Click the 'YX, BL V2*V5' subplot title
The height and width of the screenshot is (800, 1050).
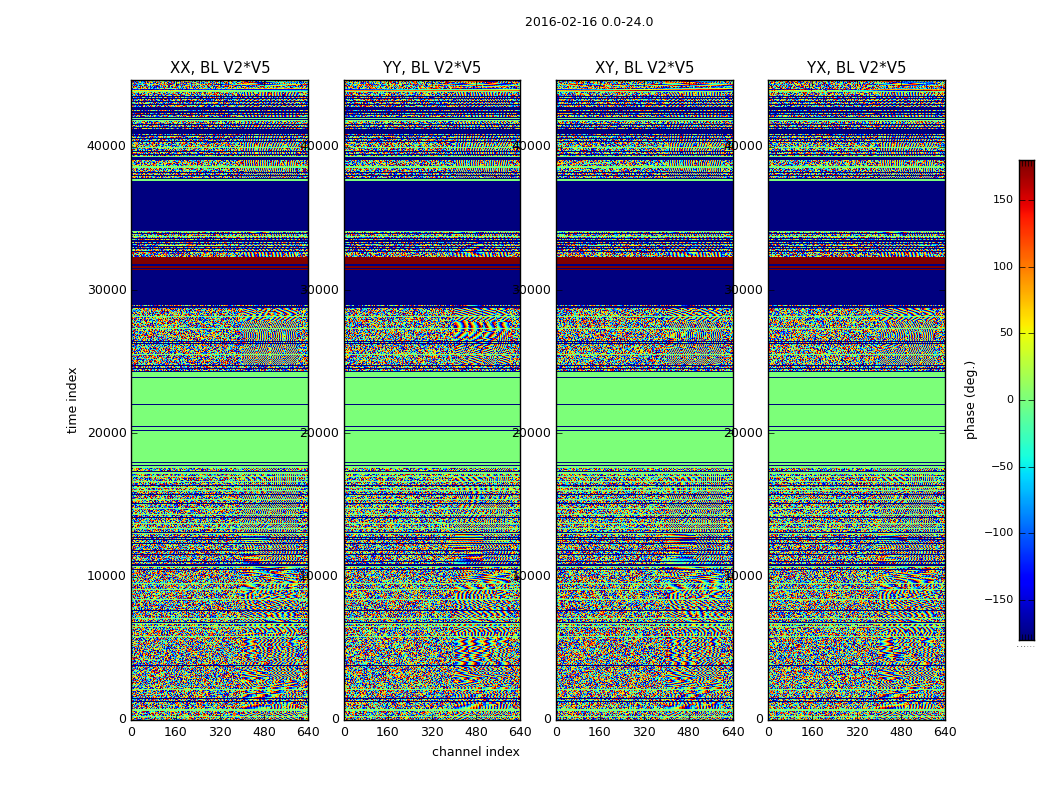tap(856, 68)
